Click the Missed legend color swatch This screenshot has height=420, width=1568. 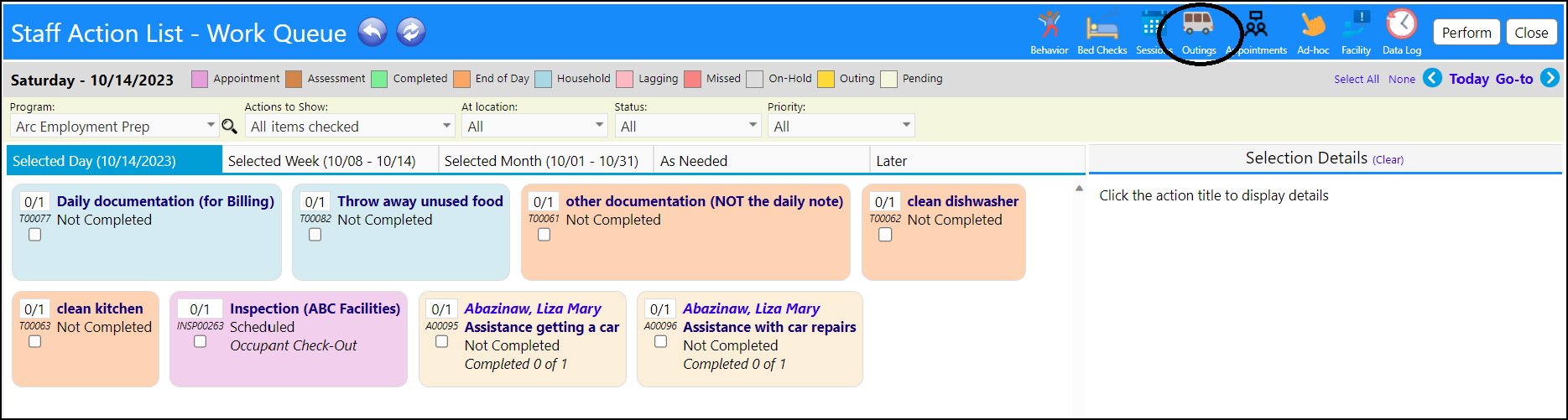tap(692, 79)
